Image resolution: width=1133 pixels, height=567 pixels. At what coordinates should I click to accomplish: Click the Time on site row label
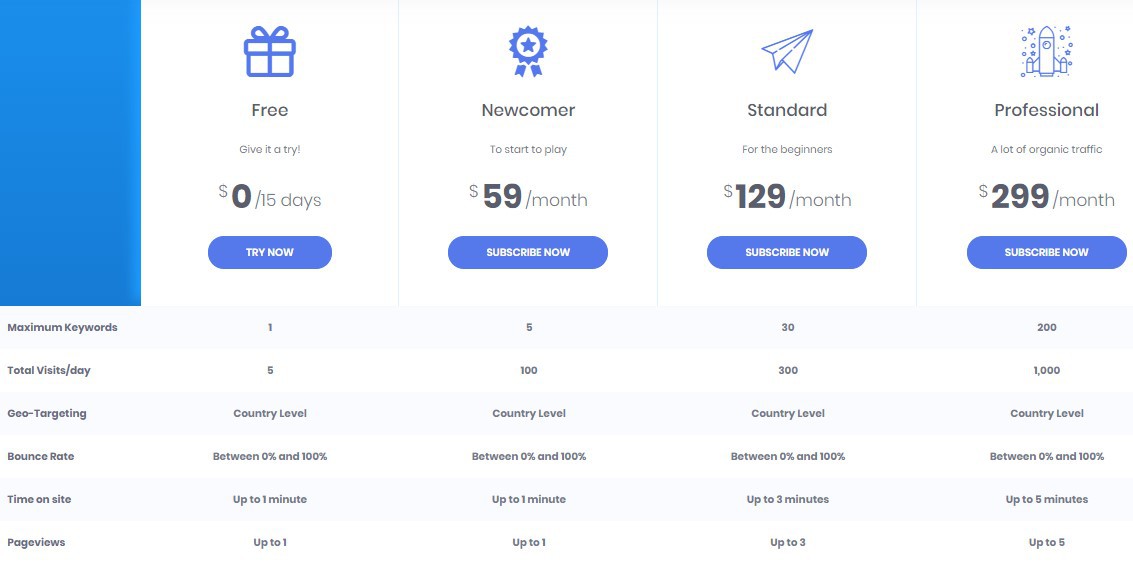click(39, 499)
